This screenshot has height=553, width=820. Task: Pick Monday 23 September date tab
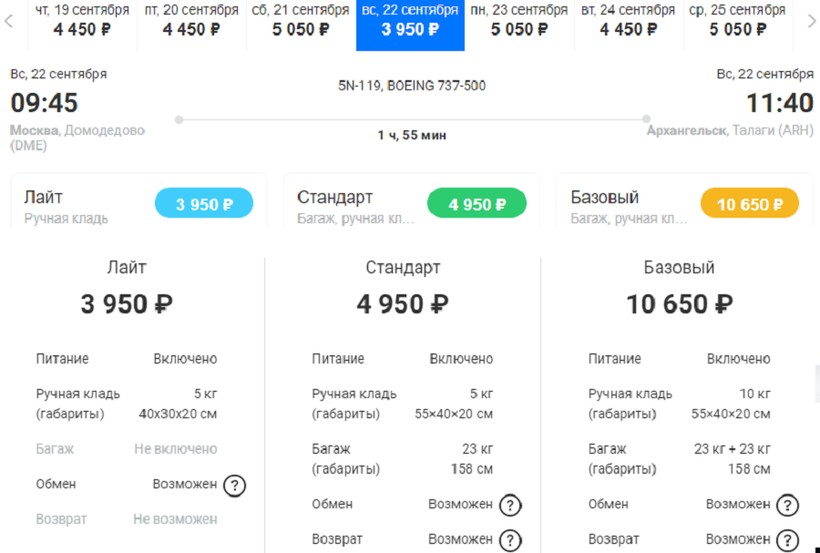[519, 20]
